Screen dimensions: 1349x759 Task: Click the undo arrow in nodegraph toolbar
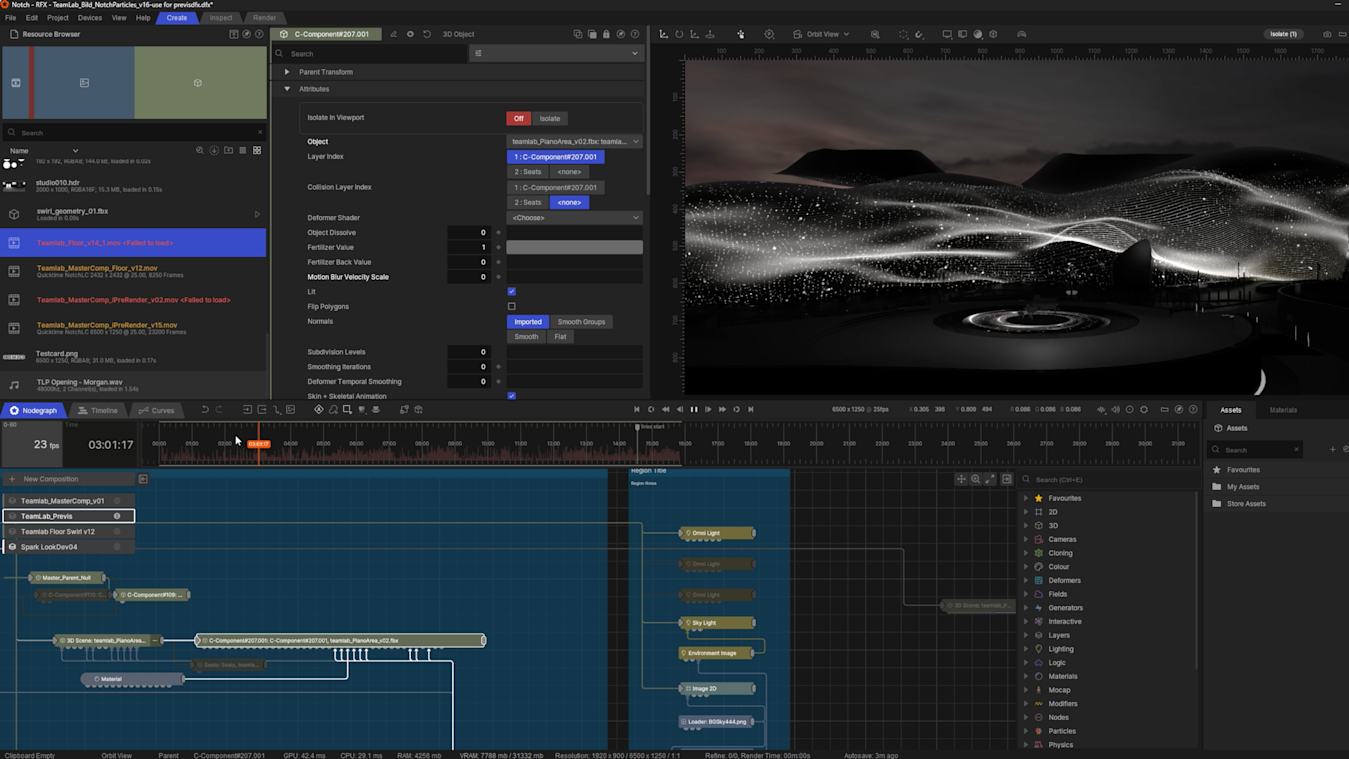tap(205, 410)
